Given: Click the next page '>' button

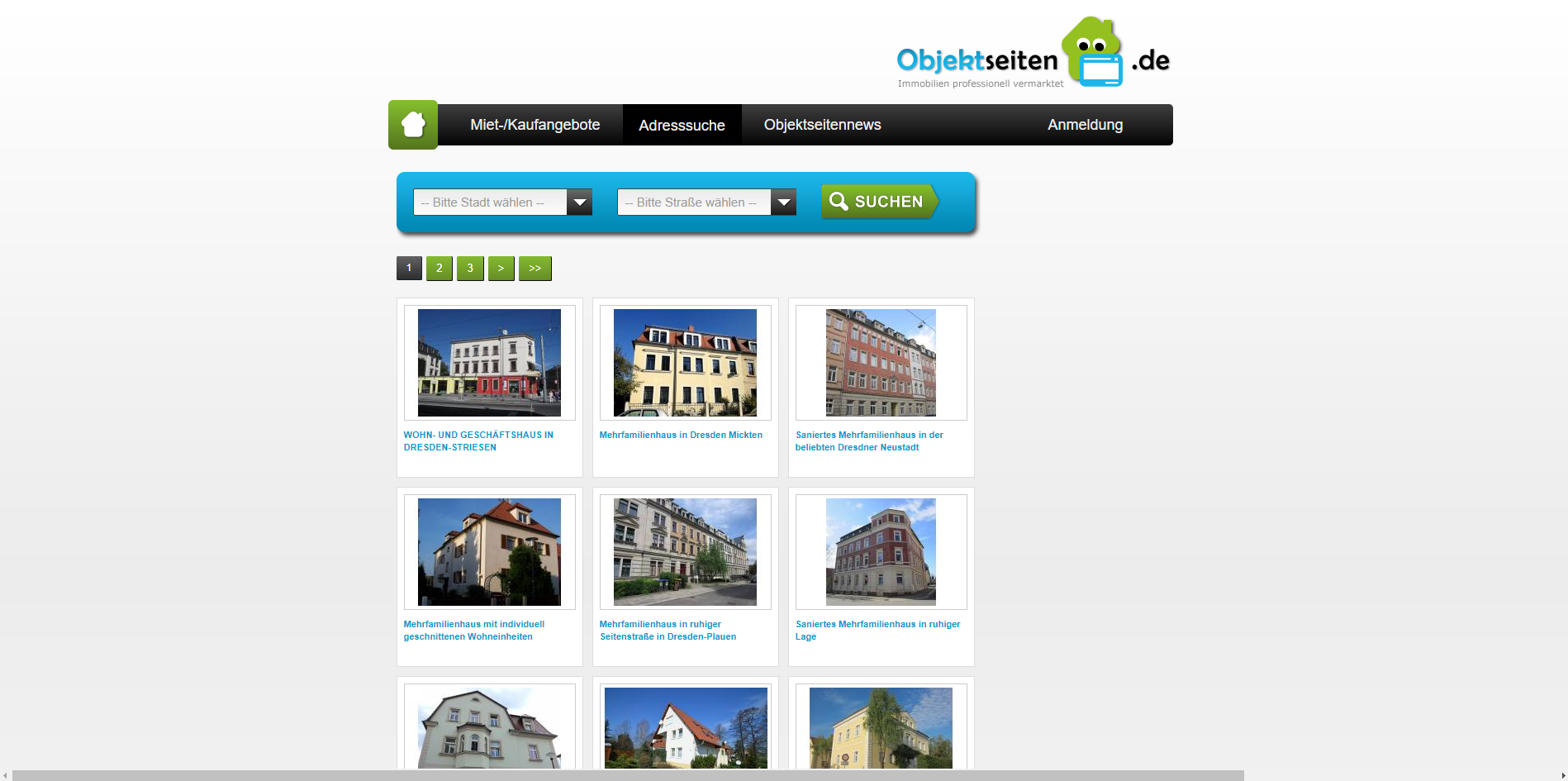Looking at the screenshot, I should (501, 268).
